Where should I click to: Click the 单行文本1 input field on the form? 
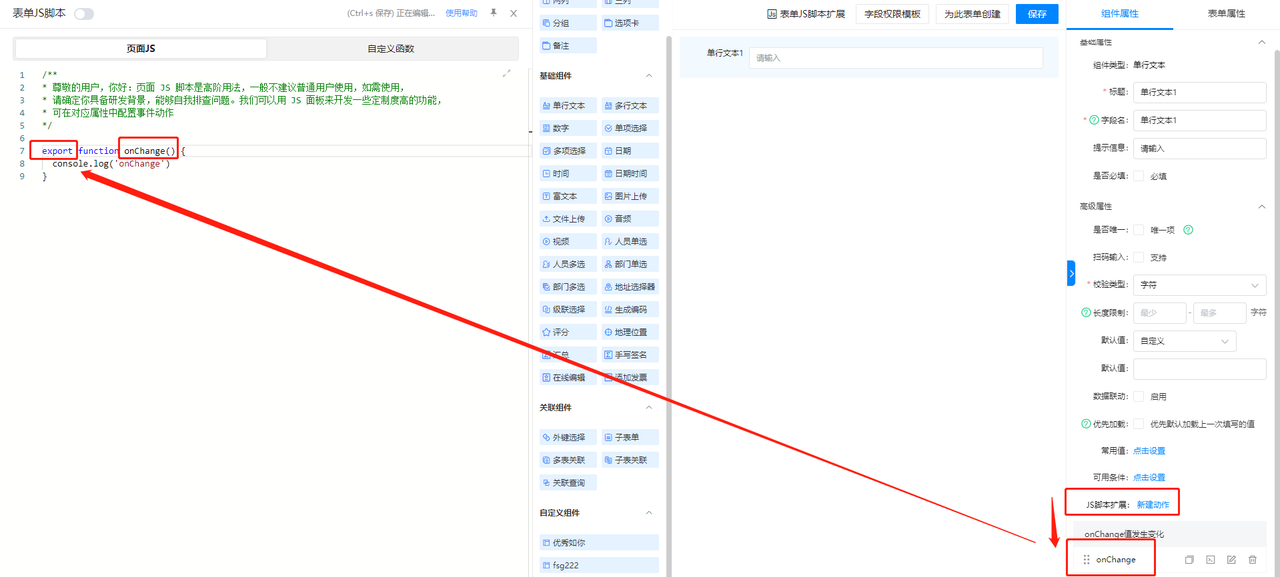click(x=895, y=58)
